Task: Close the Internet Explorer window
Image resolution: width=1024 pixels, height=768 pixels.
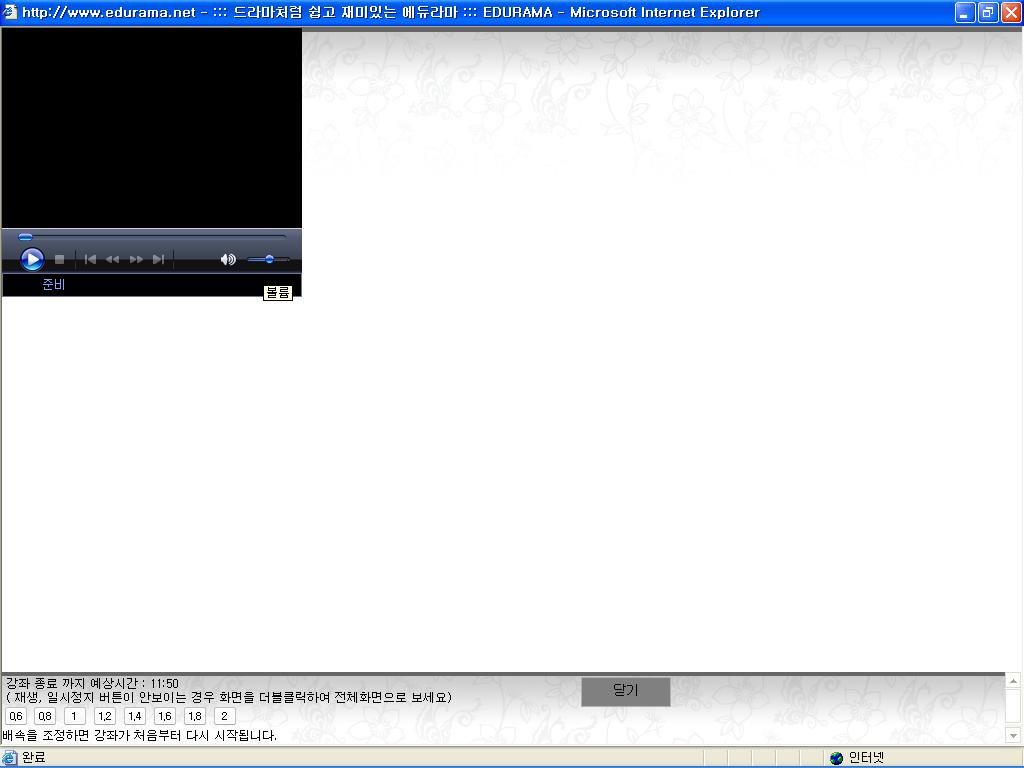Action: click(x=1011, y=12)
